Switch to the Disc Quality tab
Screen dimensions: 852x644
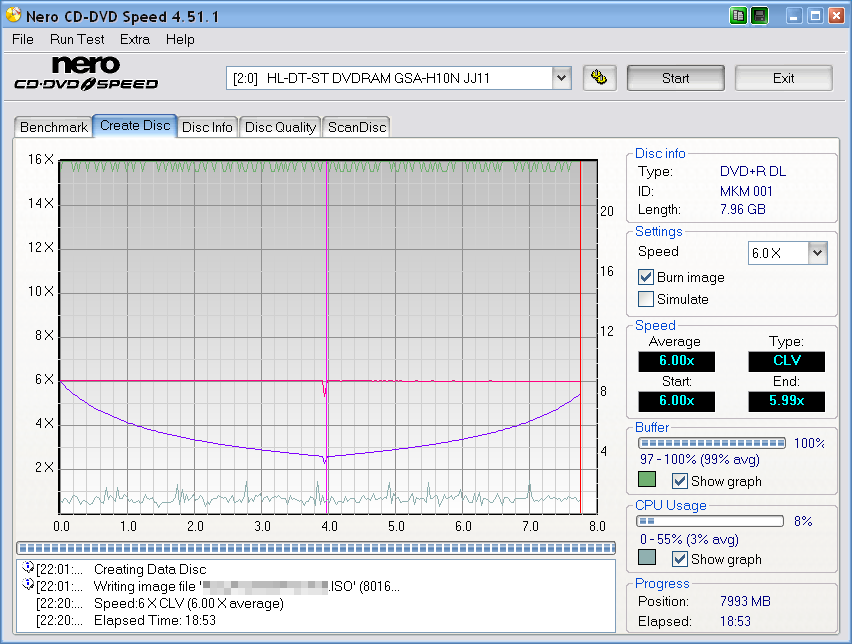(280, 127)
